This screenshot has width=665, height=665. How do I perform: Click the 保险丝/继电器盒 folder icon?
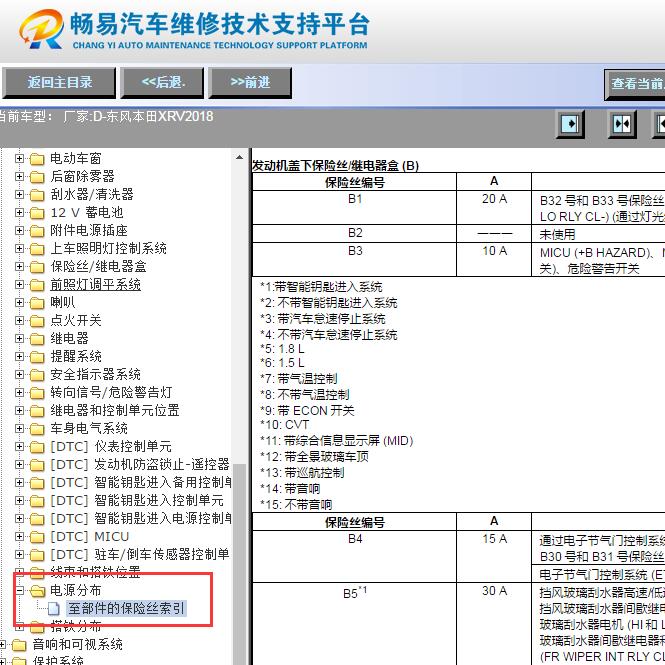tap(38, 267)
